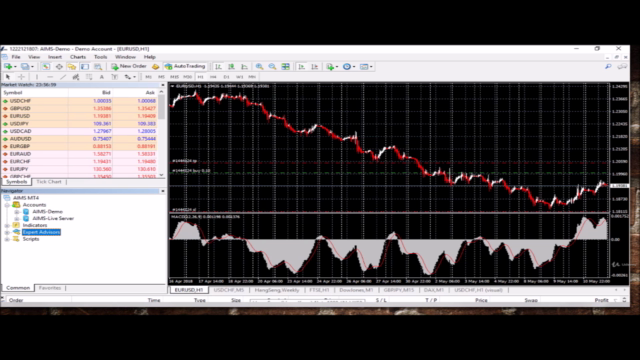Select the Crosshair tool

[21, 77]
